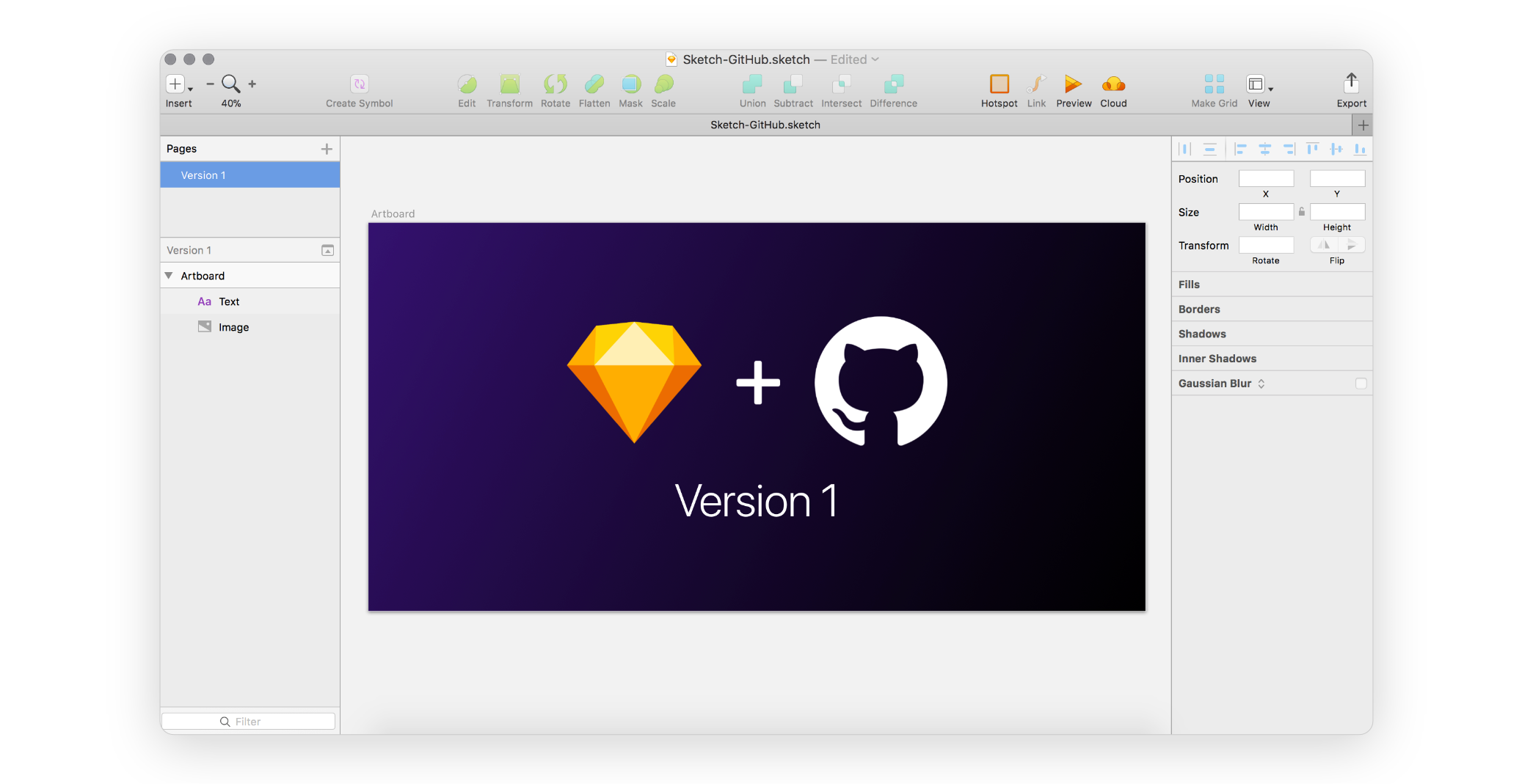Click the magnifier zoom icon
Viewport: 1533px width, 784px height.
coord(230,84)
